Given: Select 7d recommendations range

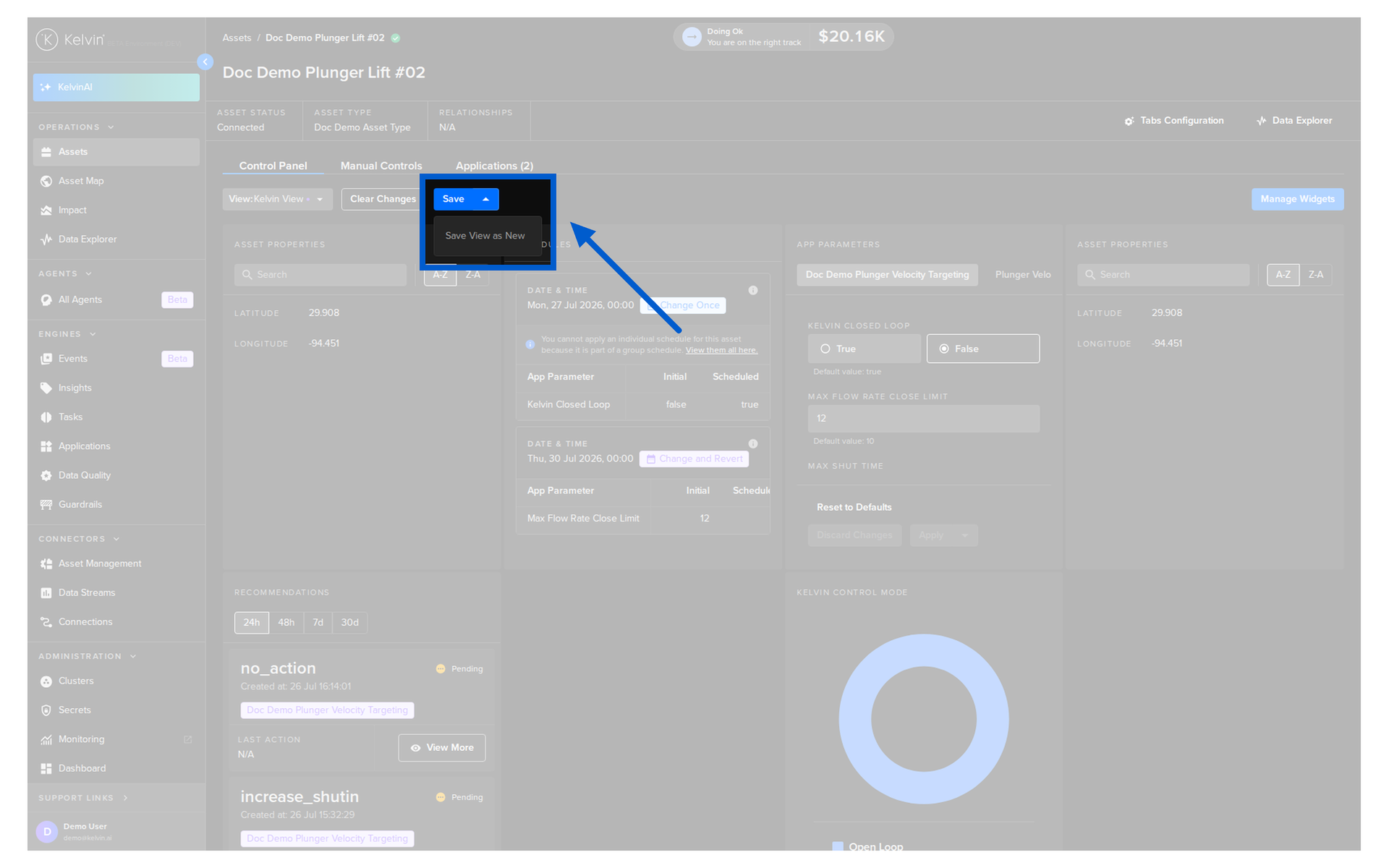Looking at the screenshot, I should tap(318, 623).
